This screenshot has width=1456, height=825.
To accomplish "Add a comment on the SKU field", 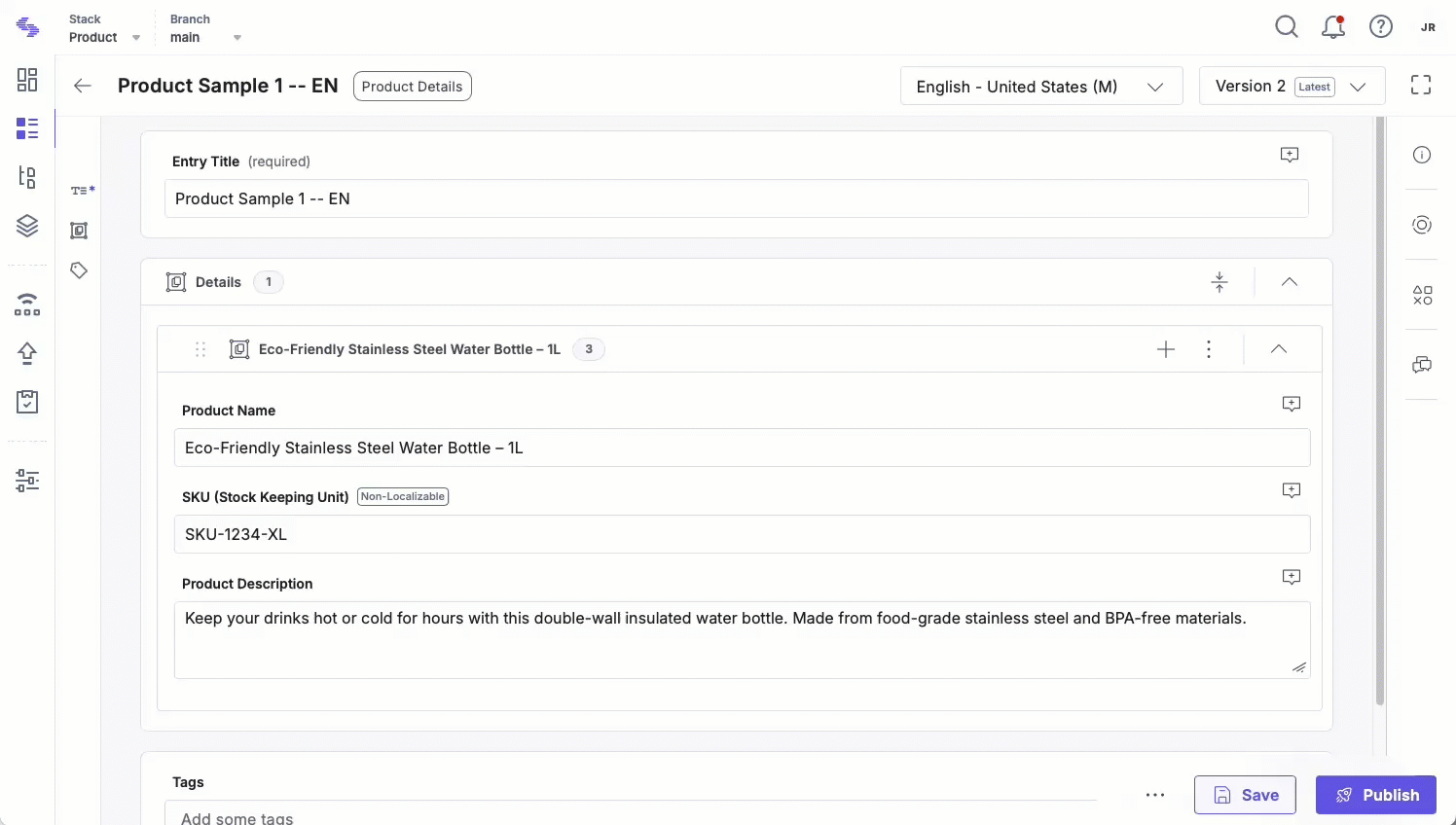I will 1292,490.
